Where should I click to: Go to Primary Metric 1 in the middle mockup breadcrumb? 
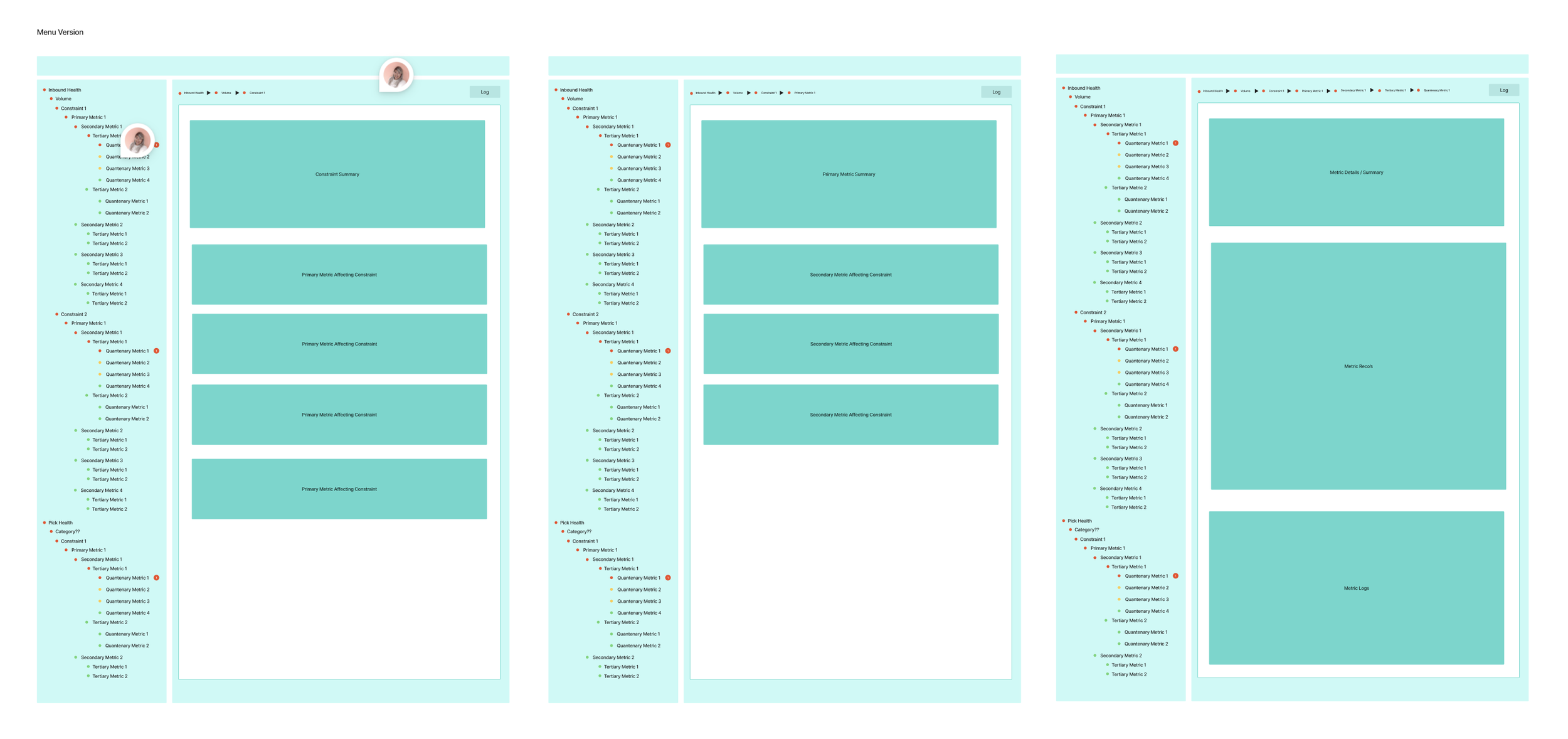point(805,93)
